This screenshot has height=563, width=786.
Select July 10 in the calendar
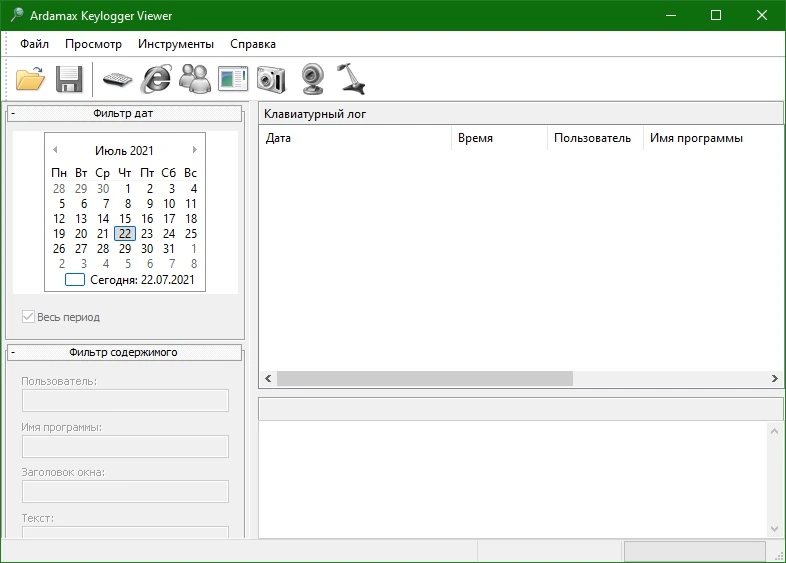click(x=169, y=204)
